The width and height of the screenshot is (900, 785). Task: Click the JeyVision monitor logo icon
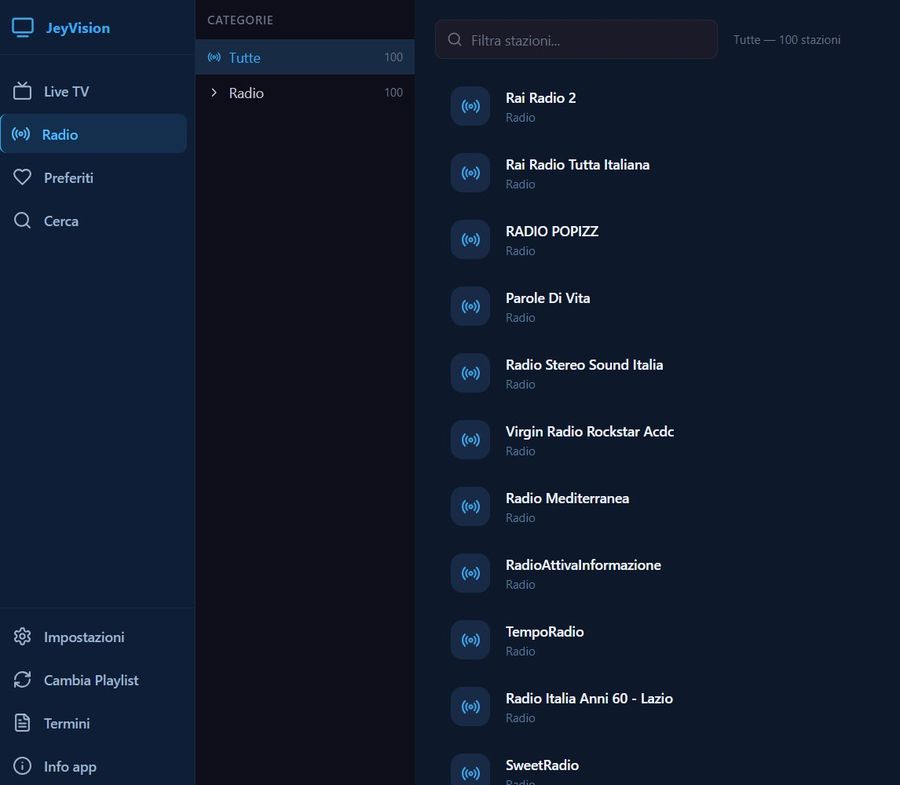(23, 28)
